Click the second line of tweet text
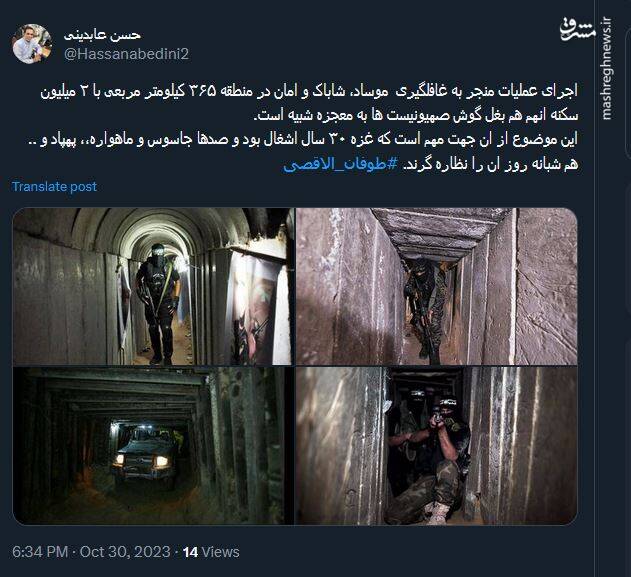 416,115
